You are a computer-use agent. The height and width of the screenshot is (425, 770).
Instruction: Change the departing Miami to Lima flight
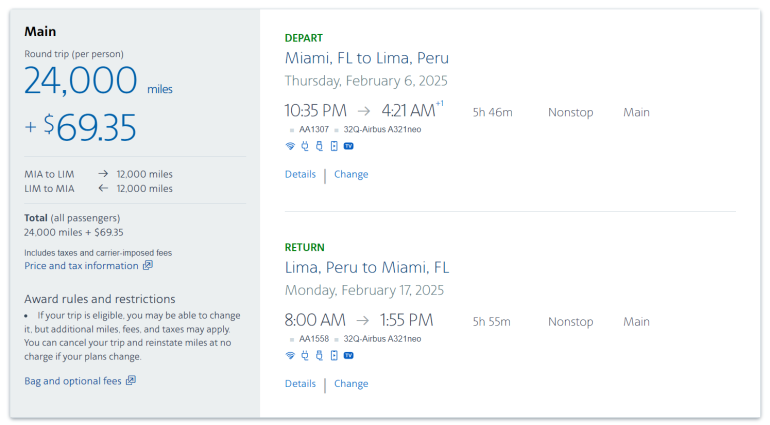click(351, 174)
